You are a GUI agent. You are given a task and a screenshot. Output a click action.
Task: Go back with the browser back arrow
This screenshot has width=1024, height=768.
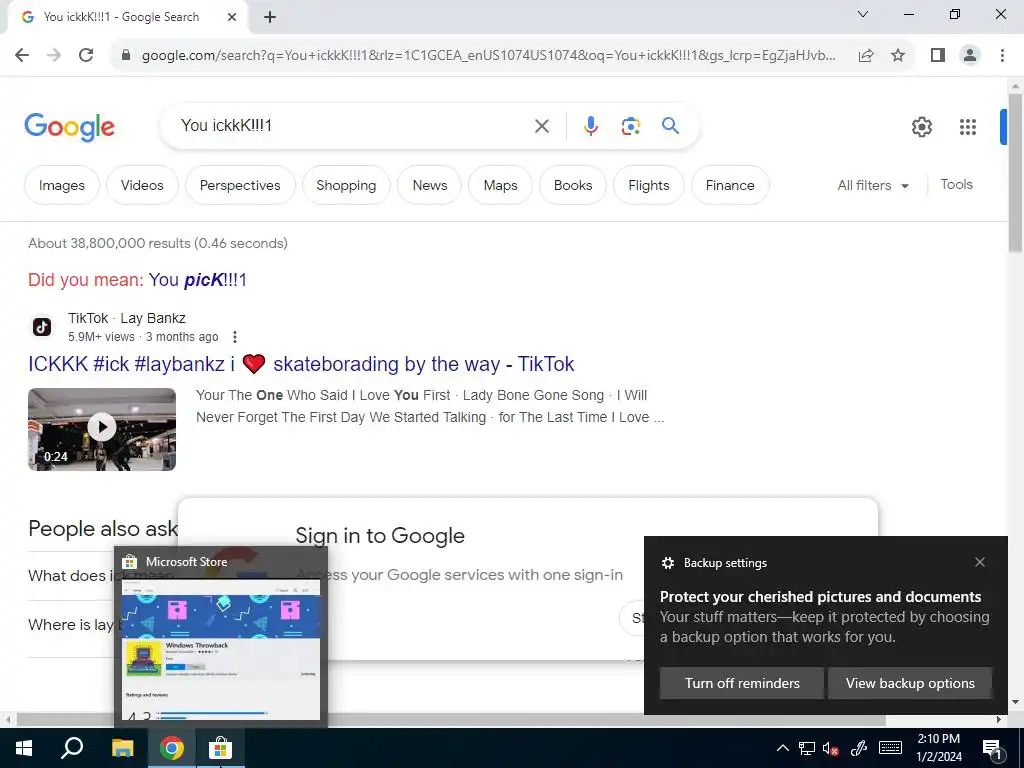click(22, 55)
